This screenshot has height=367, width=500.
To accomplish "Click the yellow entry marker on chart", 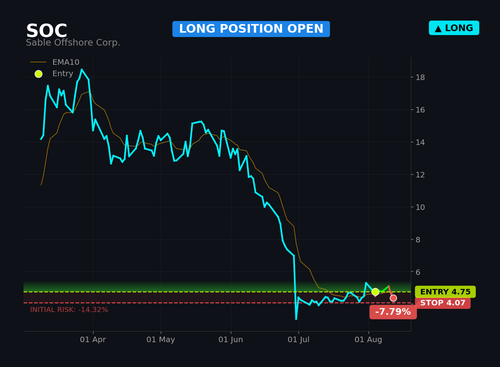I will [375, 292].
